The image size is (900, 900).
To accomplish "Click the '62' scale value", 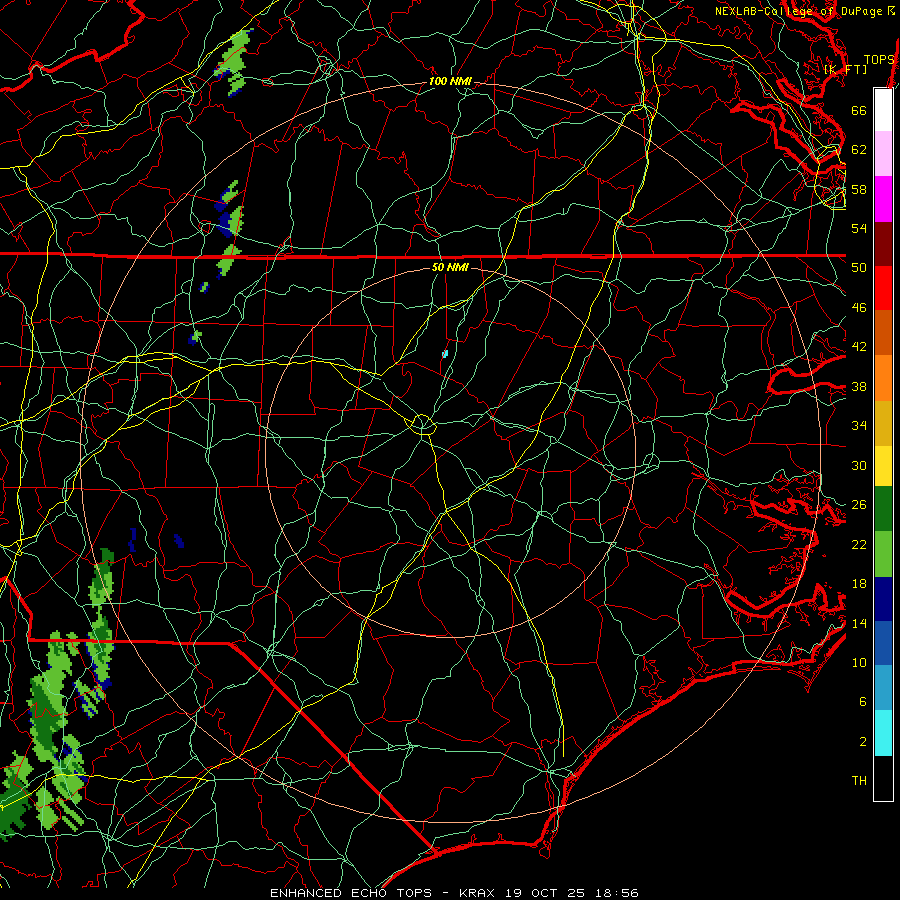I will click(859, 150).
